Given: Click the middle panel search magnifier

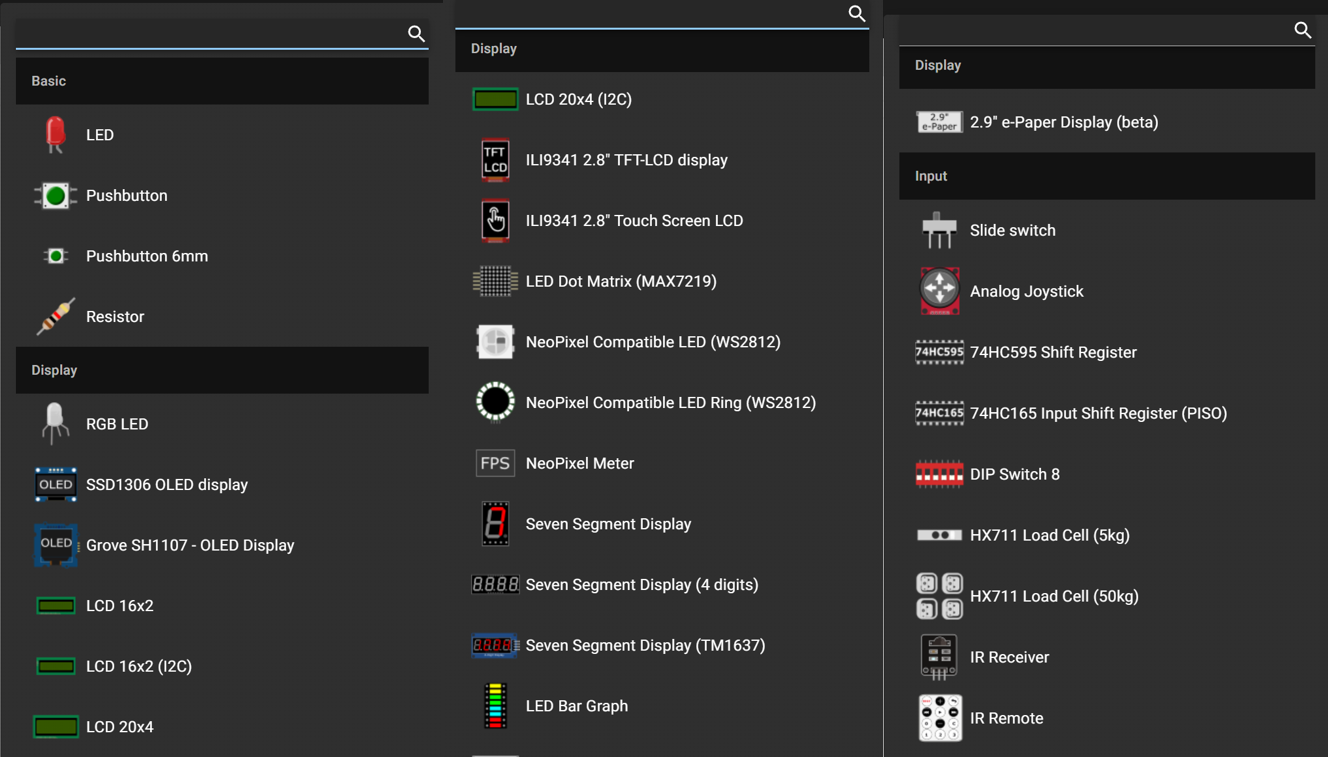Looking at the screenshot, I should [857, 13].
